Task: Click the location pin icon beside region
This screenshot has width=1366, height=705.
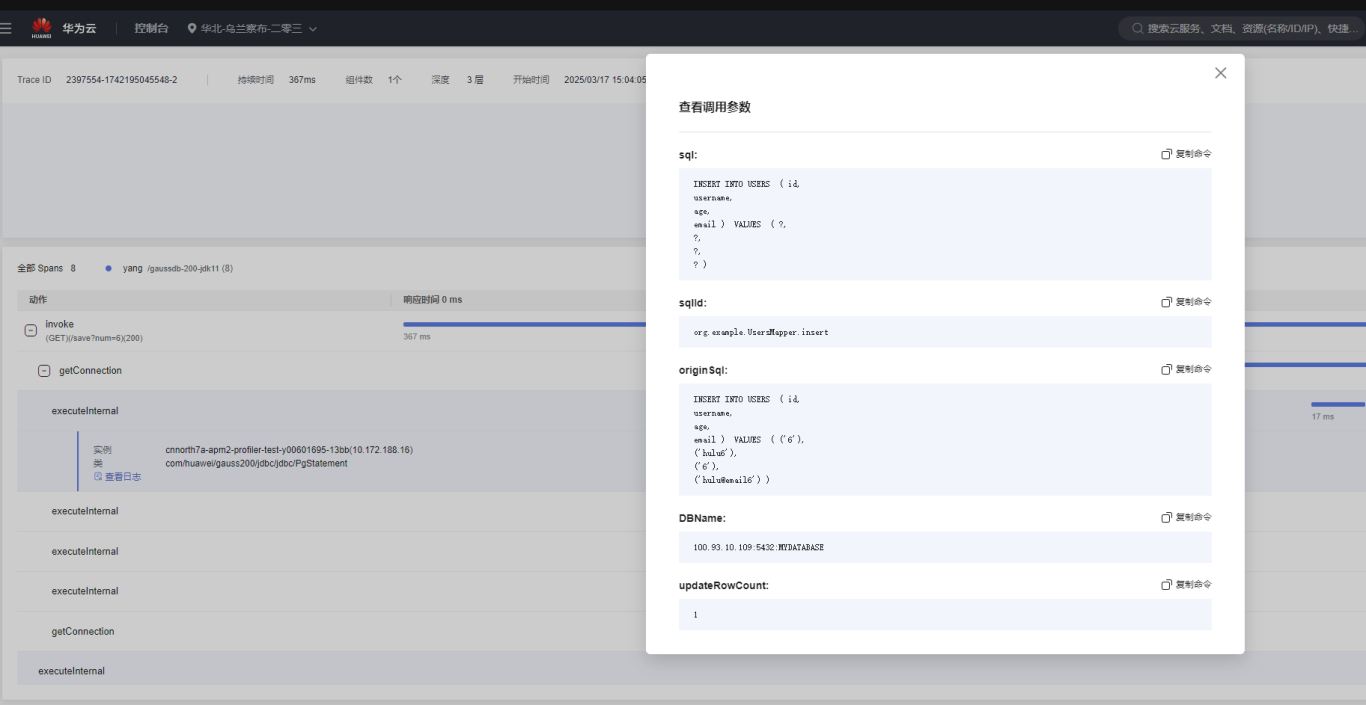Action: (192, 29)
